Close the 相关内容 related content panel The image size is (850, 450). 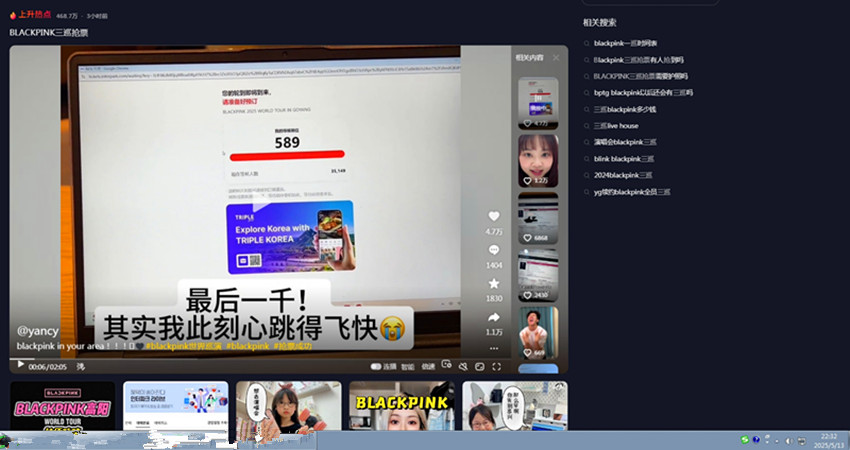pos(556,57)
